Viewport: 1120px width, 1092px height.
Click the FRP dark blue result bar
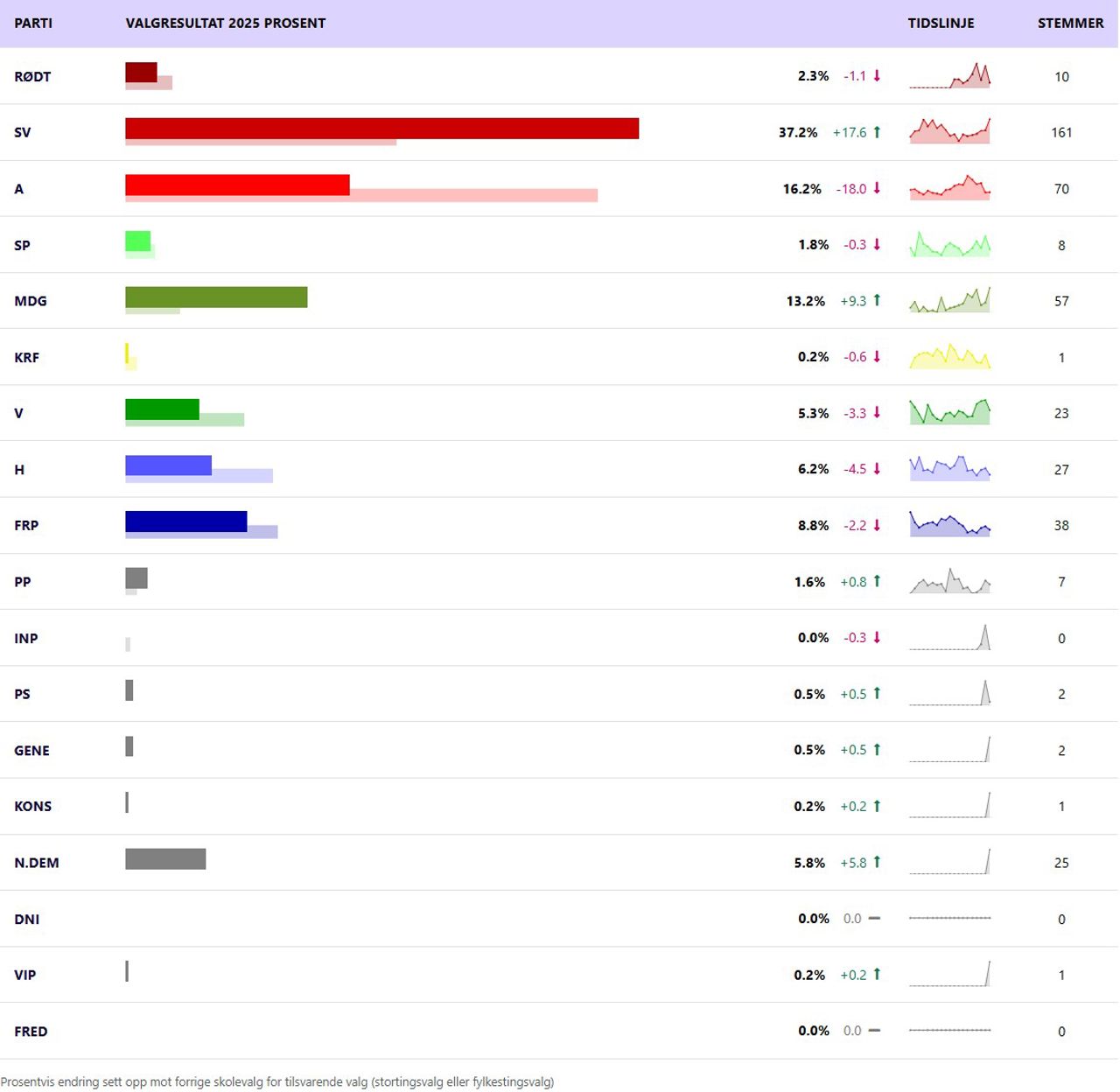(186, 521)
